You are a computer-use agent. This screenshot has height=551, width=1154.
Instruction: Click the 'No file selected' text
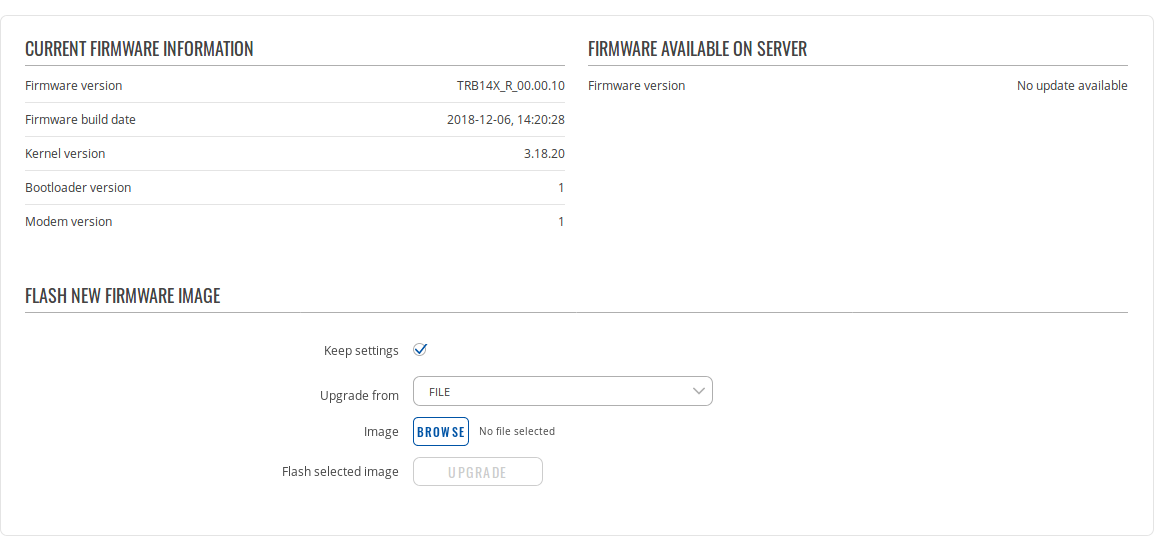tap(516, 432)
